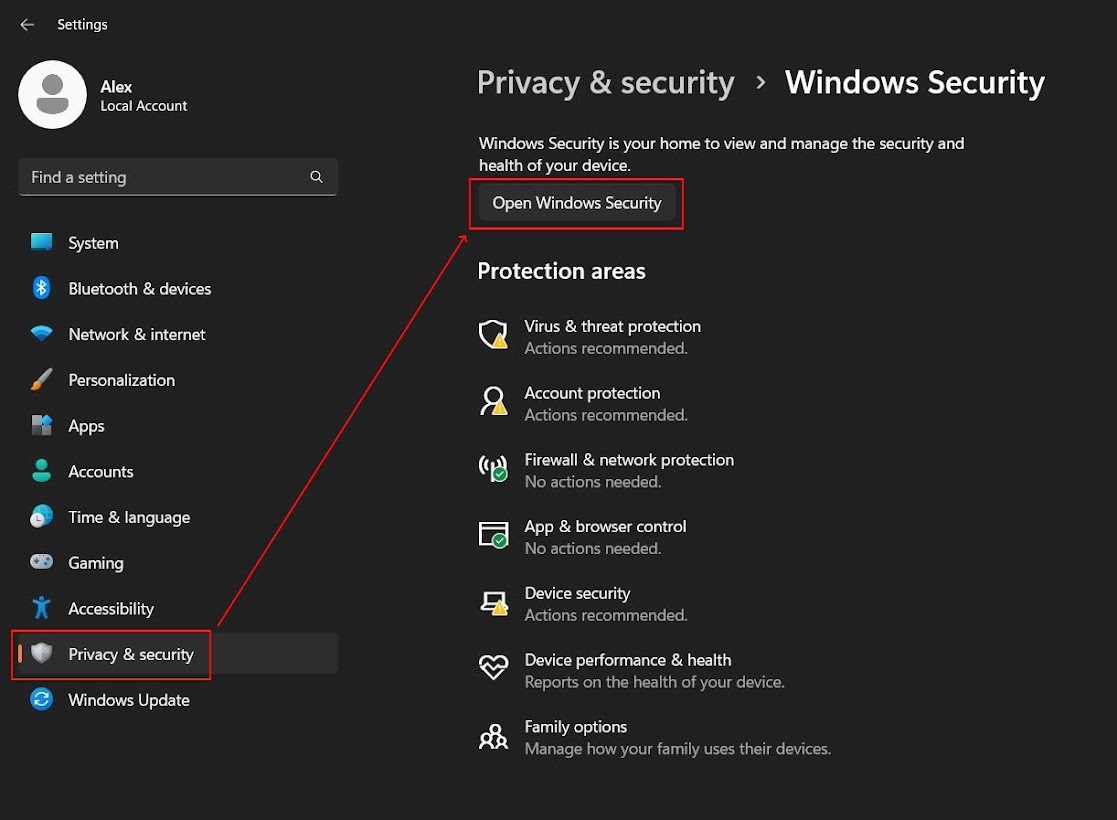Viewport: 1117px width, 820px height.
Task: Open Time & language settings
Action: pyautogui.click(x=128, y=517)
